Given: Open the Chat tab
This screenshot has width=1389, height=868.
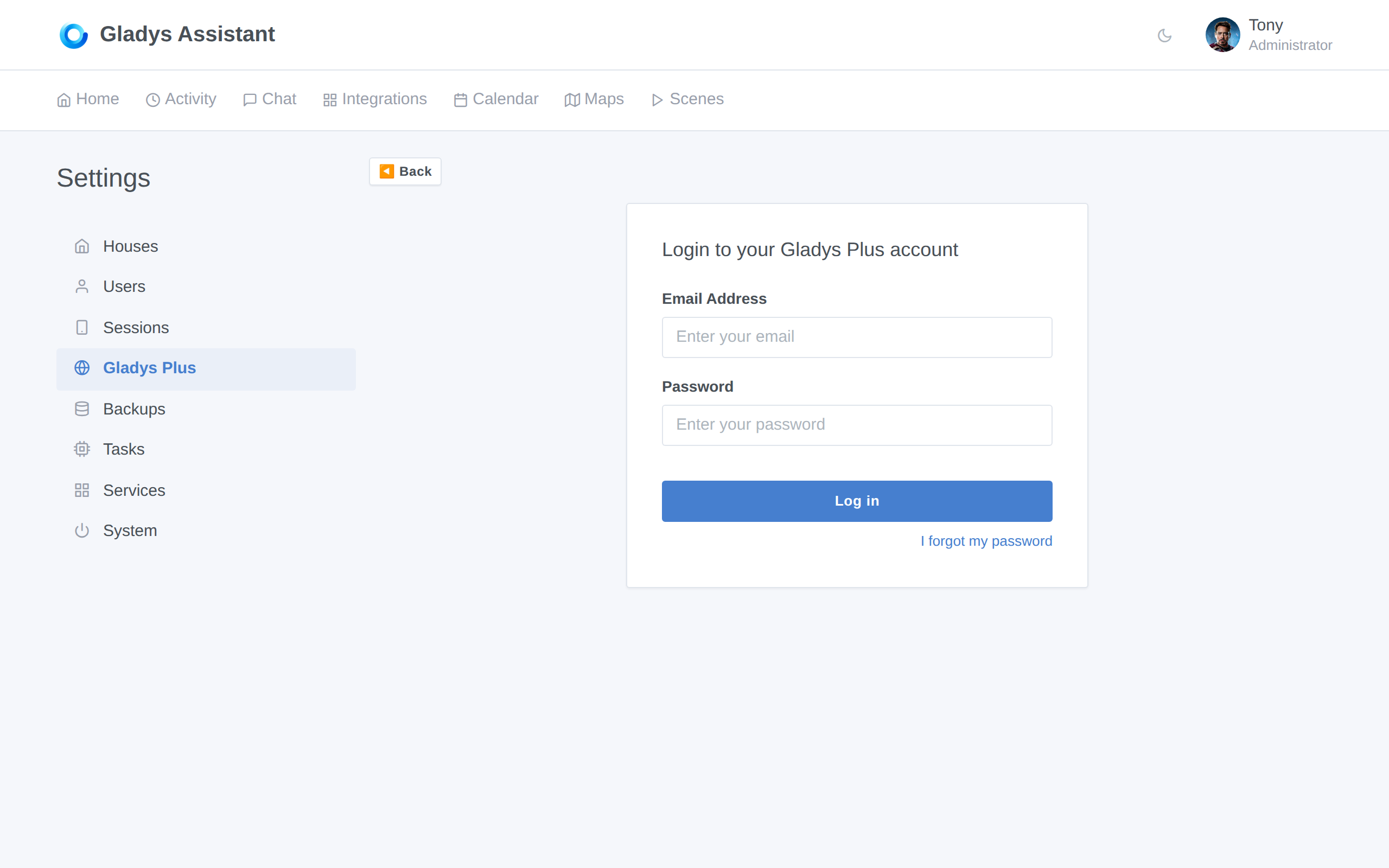Looking at the screenshot, I should coord(269,99).
